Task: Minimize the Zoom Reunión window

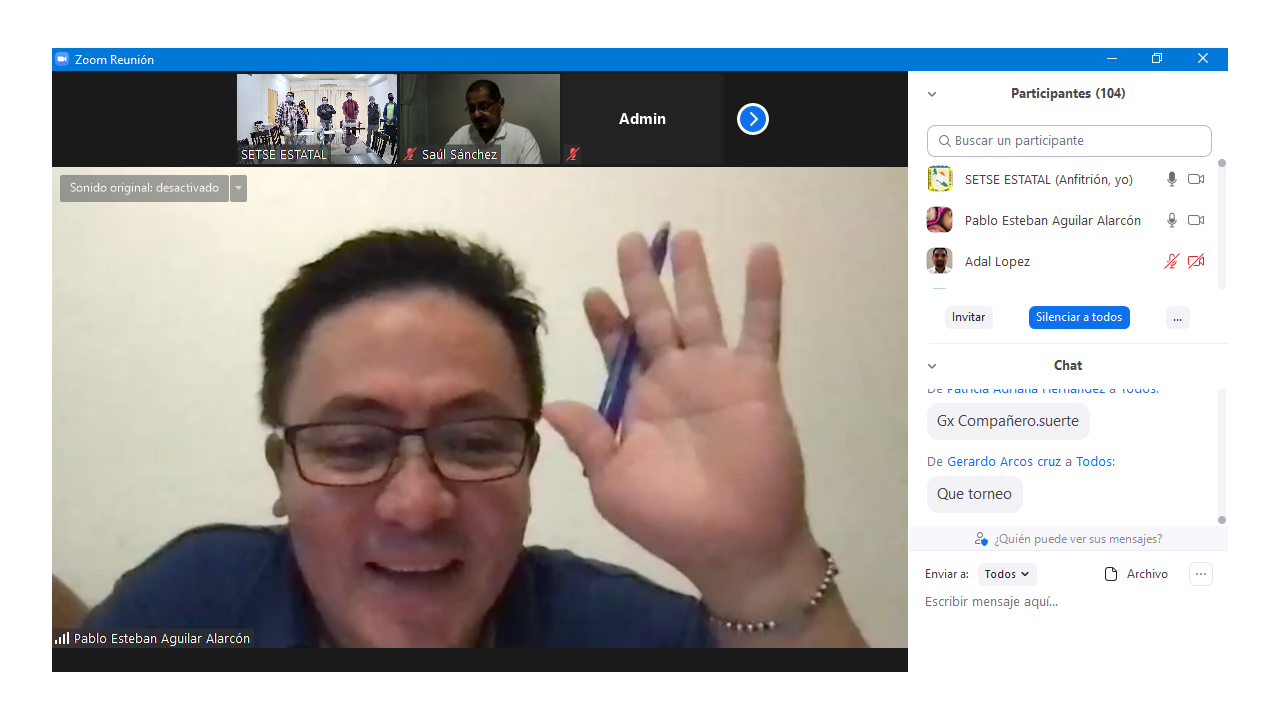Action: pyautogui.click(x=1111, y=59)
